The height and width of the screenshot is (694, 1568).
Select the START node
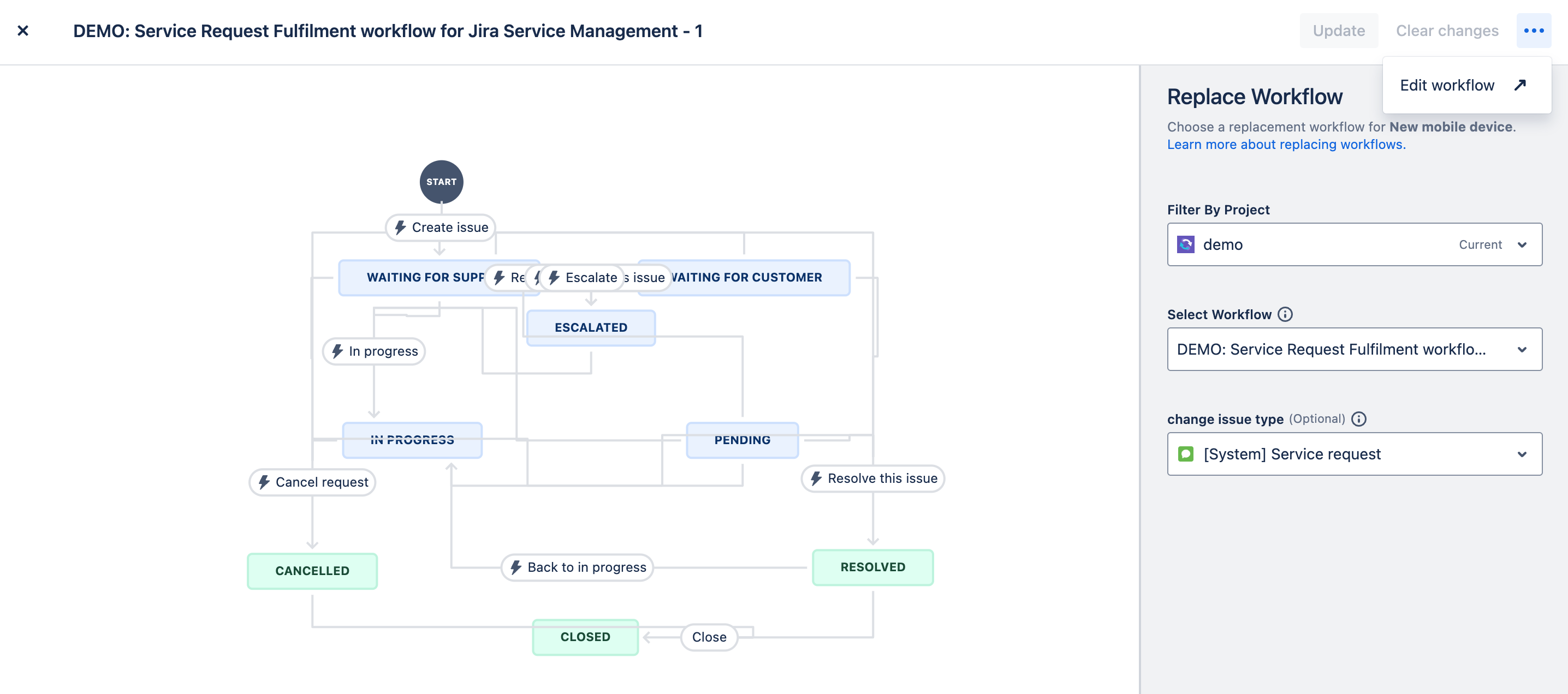[x=441, y=182]
